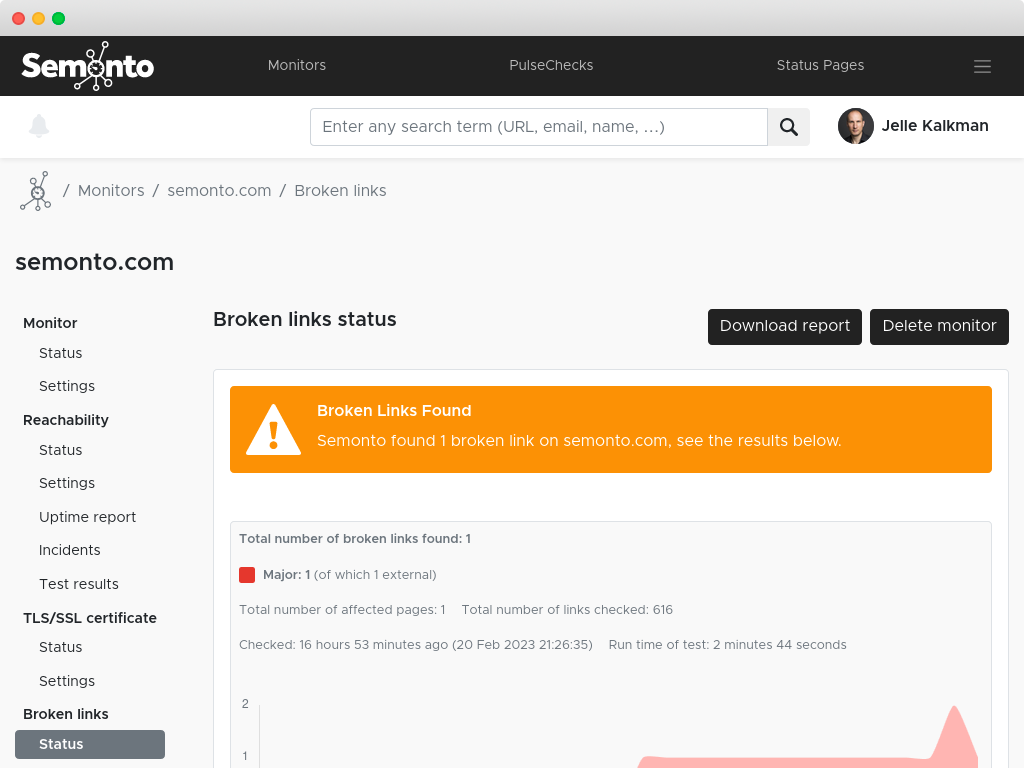Click Monitors in the breadcrumb
This screenshot has width=1024, height=768.
click(111, 191)
